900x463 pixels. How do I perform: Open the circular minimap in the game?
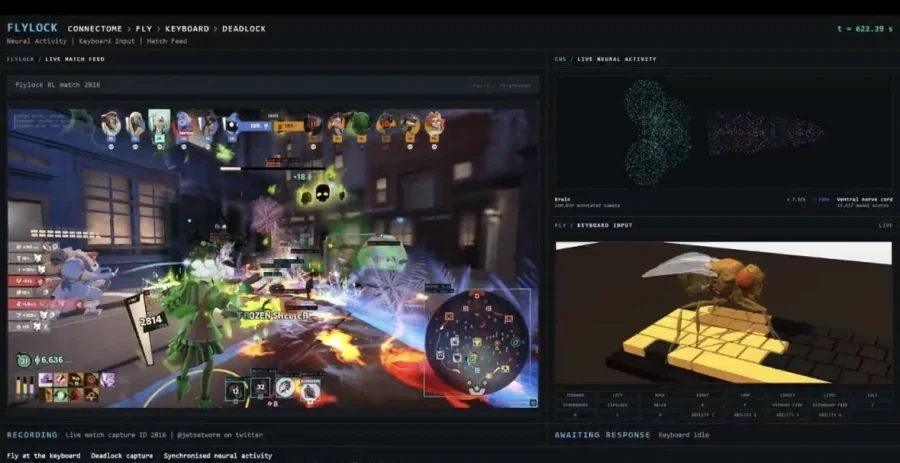(x=476, y=341)
